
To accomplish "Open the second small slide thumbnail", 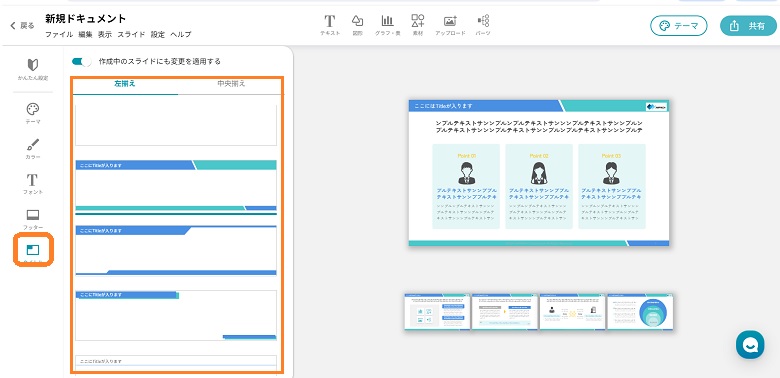I will [x=504, y=311].
